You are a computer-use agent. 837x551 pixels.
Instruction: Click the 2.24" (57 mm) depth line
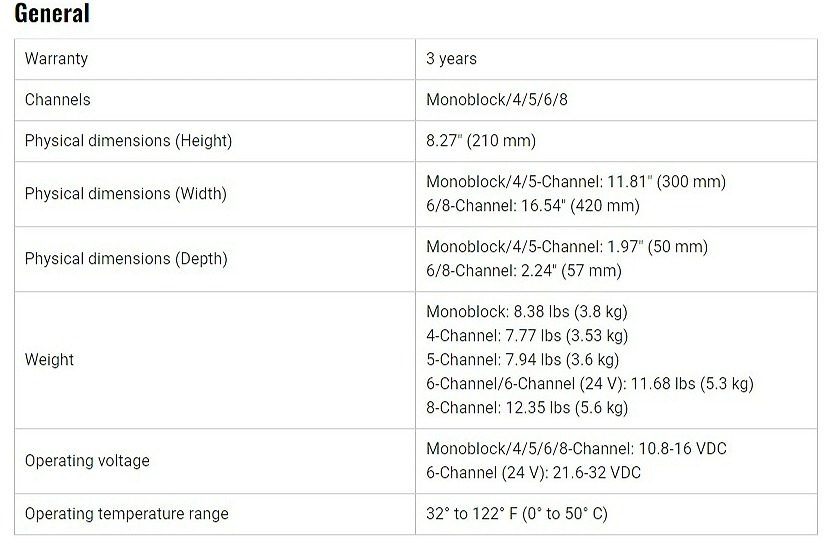click(523, 271)
